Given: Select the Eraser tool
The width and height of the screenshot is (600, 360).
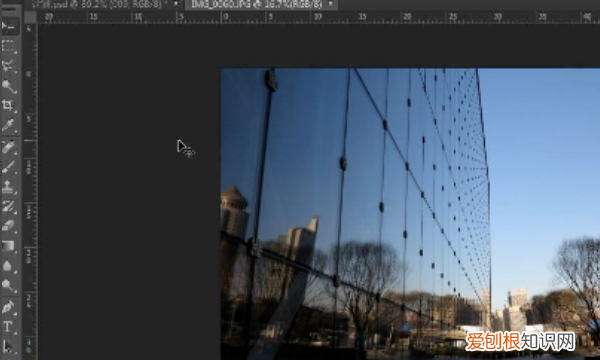Looking at the screenshot, I should (8, 226).
